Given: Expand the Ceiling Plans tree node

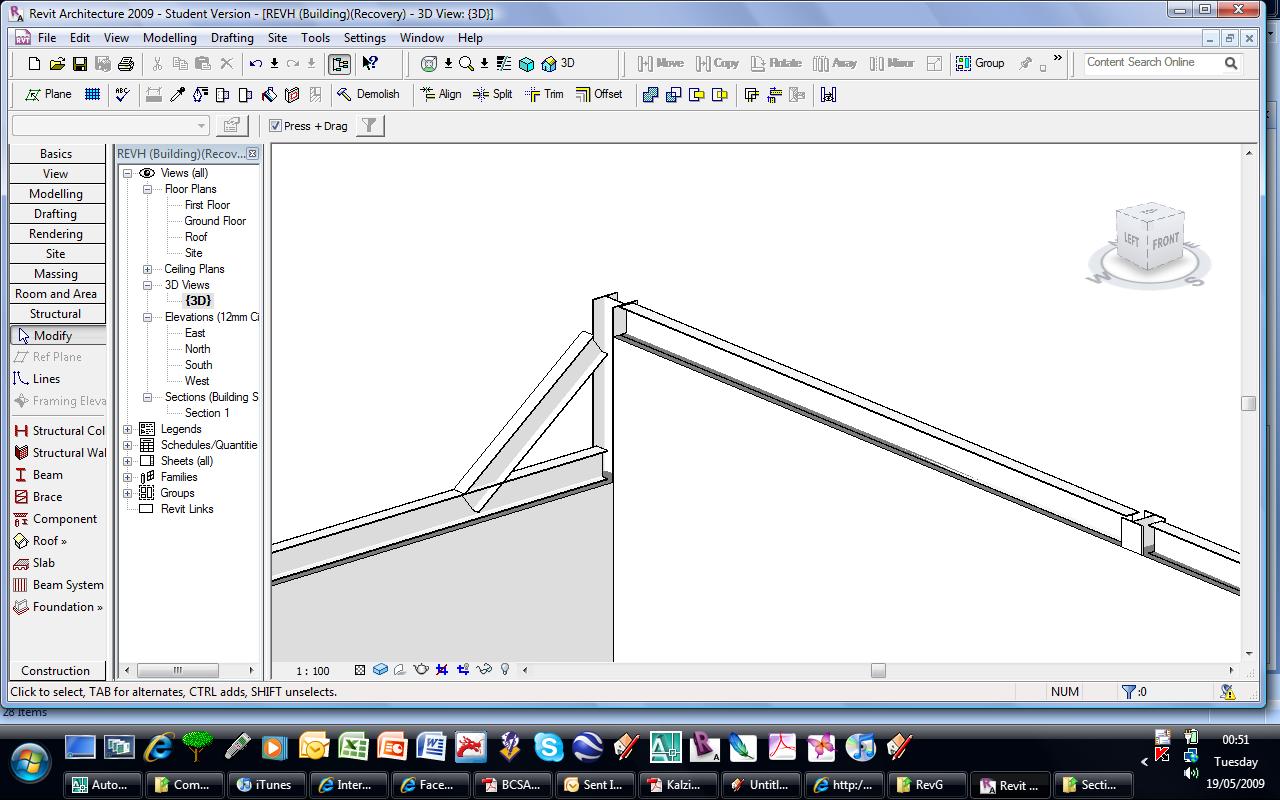Looking at the screenshot, I should (147, 269).
